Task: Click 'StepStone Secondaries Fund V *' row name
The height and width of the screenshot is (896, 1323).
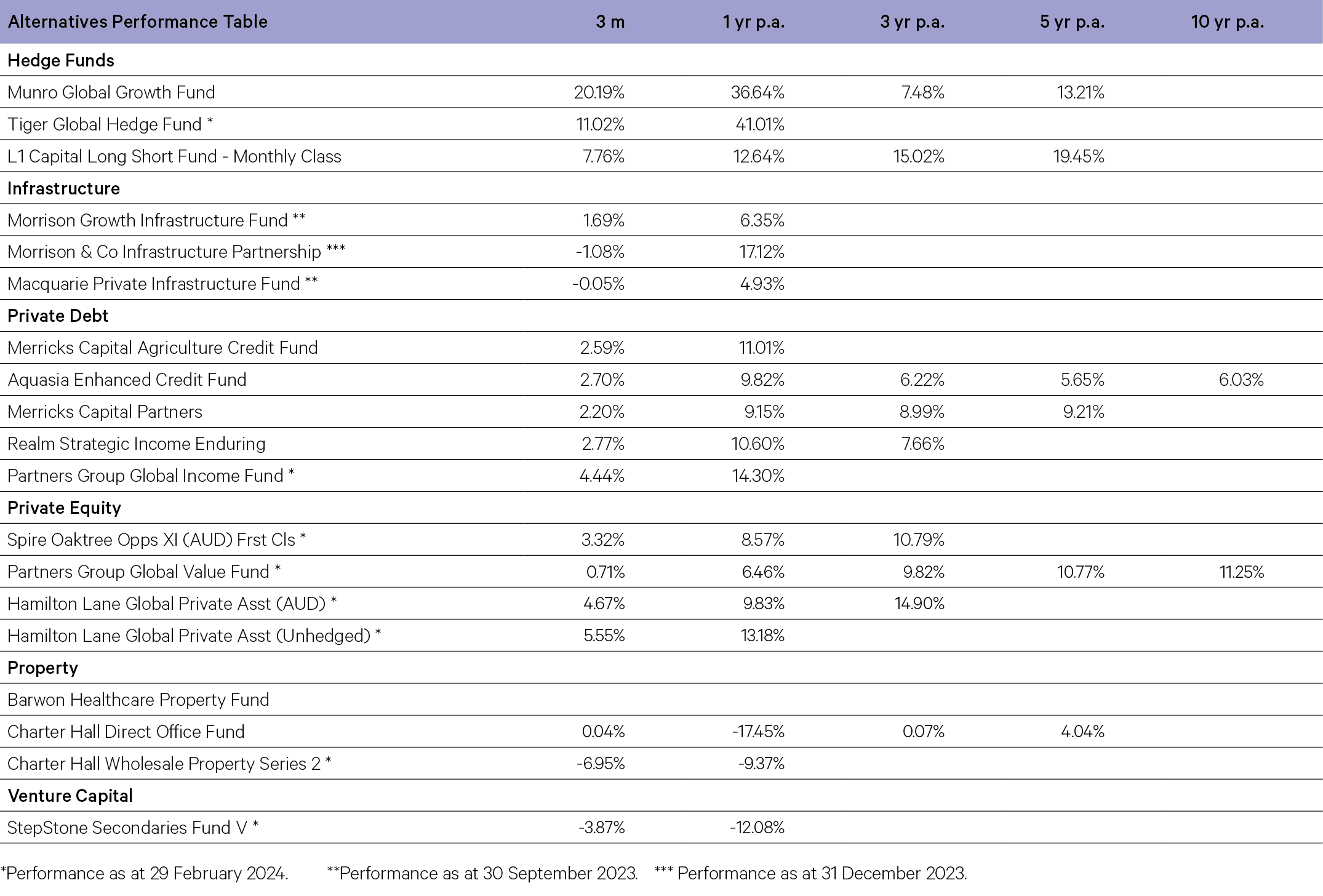Action: (x=133, y=828)
